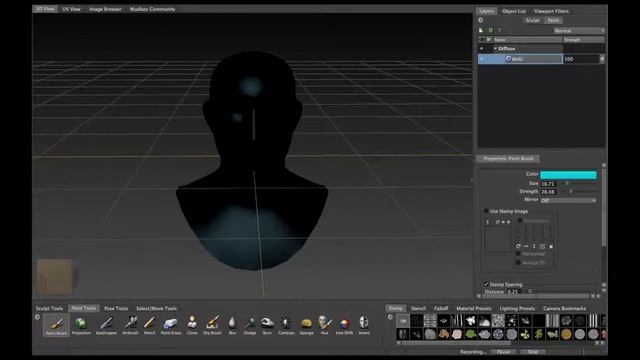
Task: Select the Paint Brush tool
Action: pyautogui.click(x=56, y=325)
